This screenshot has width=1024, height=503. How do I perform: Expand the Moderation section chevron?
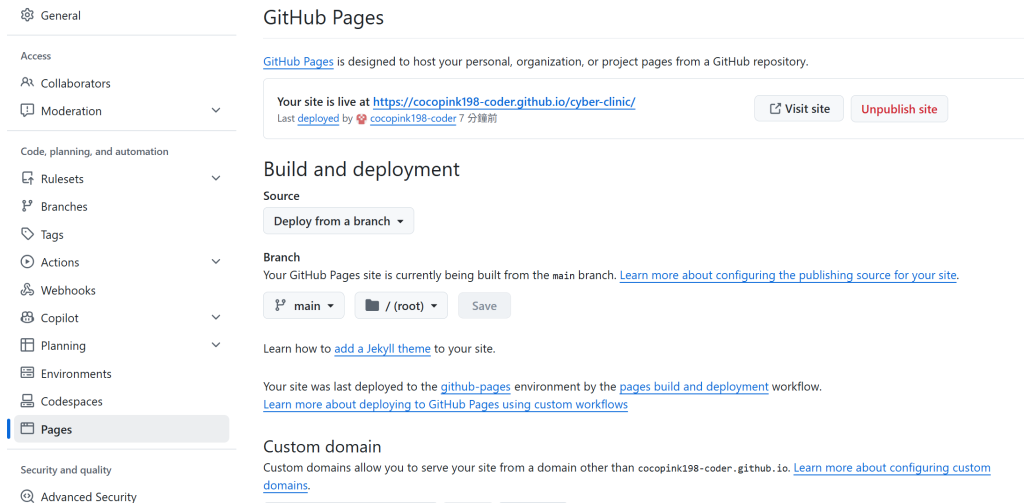point(216,110)
